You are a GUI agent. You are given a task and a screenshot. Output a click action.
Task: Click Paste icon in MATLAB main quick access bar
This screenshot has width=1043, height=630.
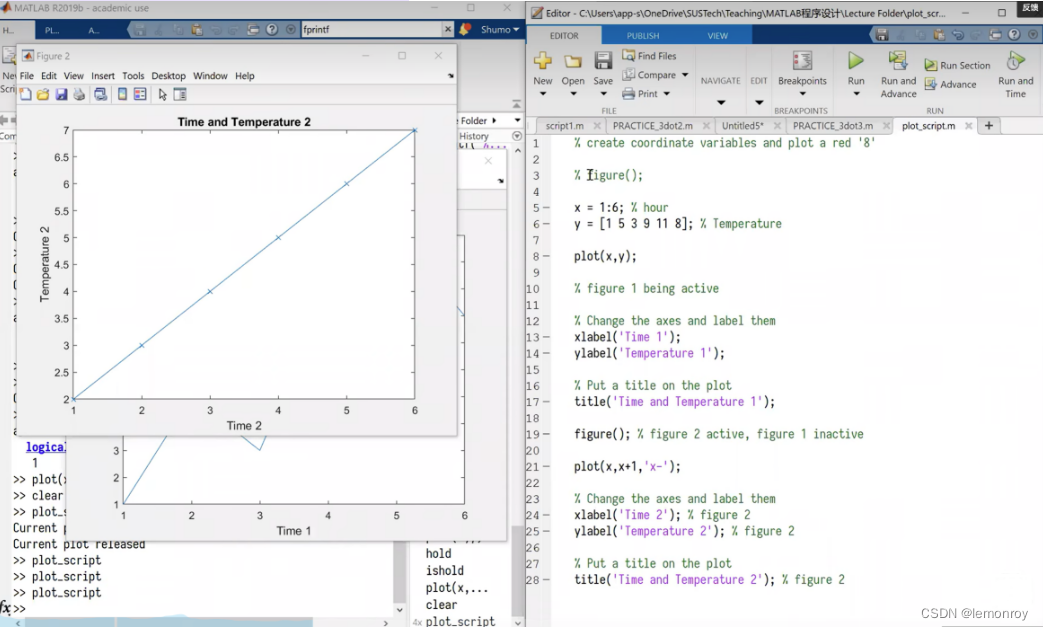(x=197, y=30)
